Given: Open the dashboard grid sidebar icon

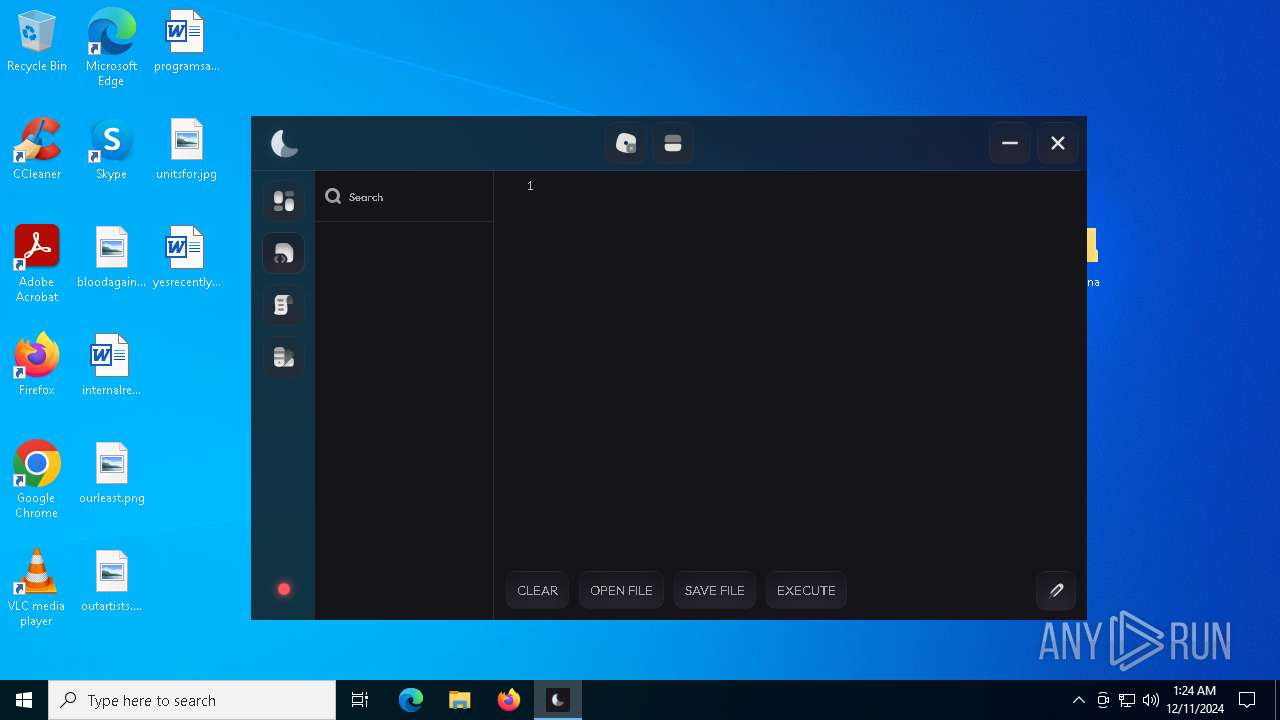Looking at the screenshot, I should (x=284, y=201).
